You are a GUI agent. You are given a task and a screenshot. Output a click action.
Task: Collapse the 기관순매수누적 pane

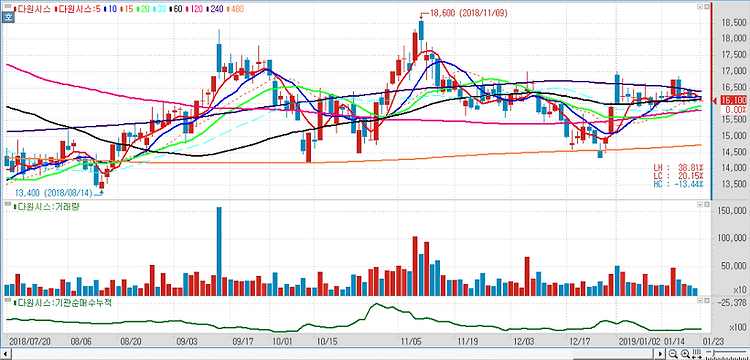[699, 300]
